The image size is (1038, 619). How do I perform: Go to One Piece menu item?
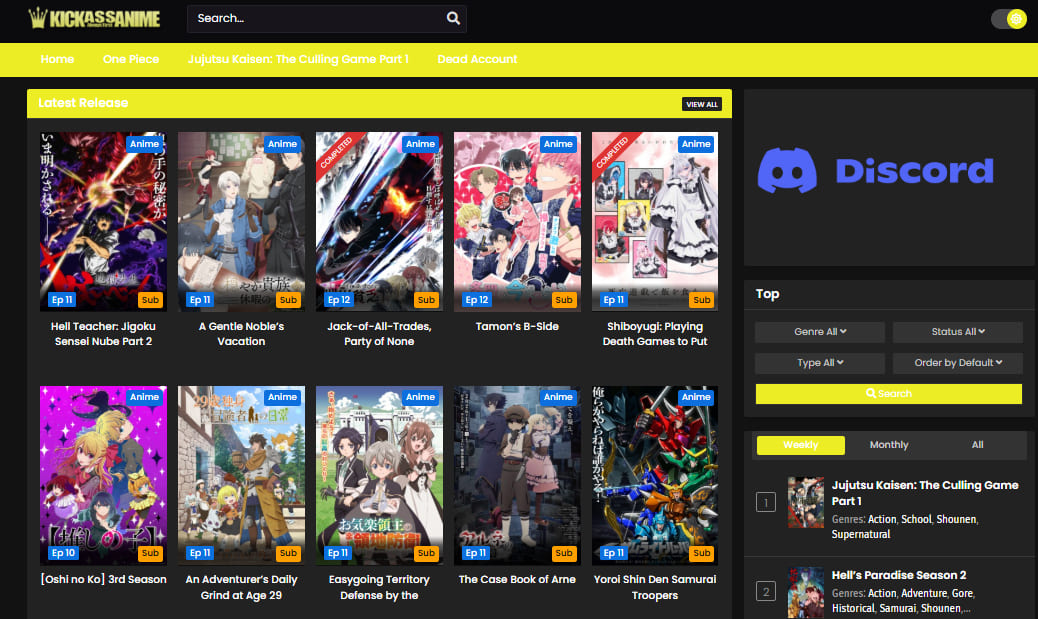pos(131,59)
